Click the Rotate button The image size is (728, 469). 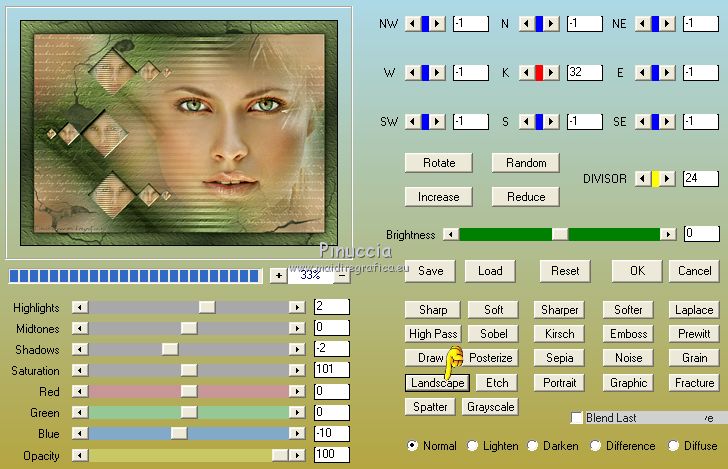pos(439,163)
